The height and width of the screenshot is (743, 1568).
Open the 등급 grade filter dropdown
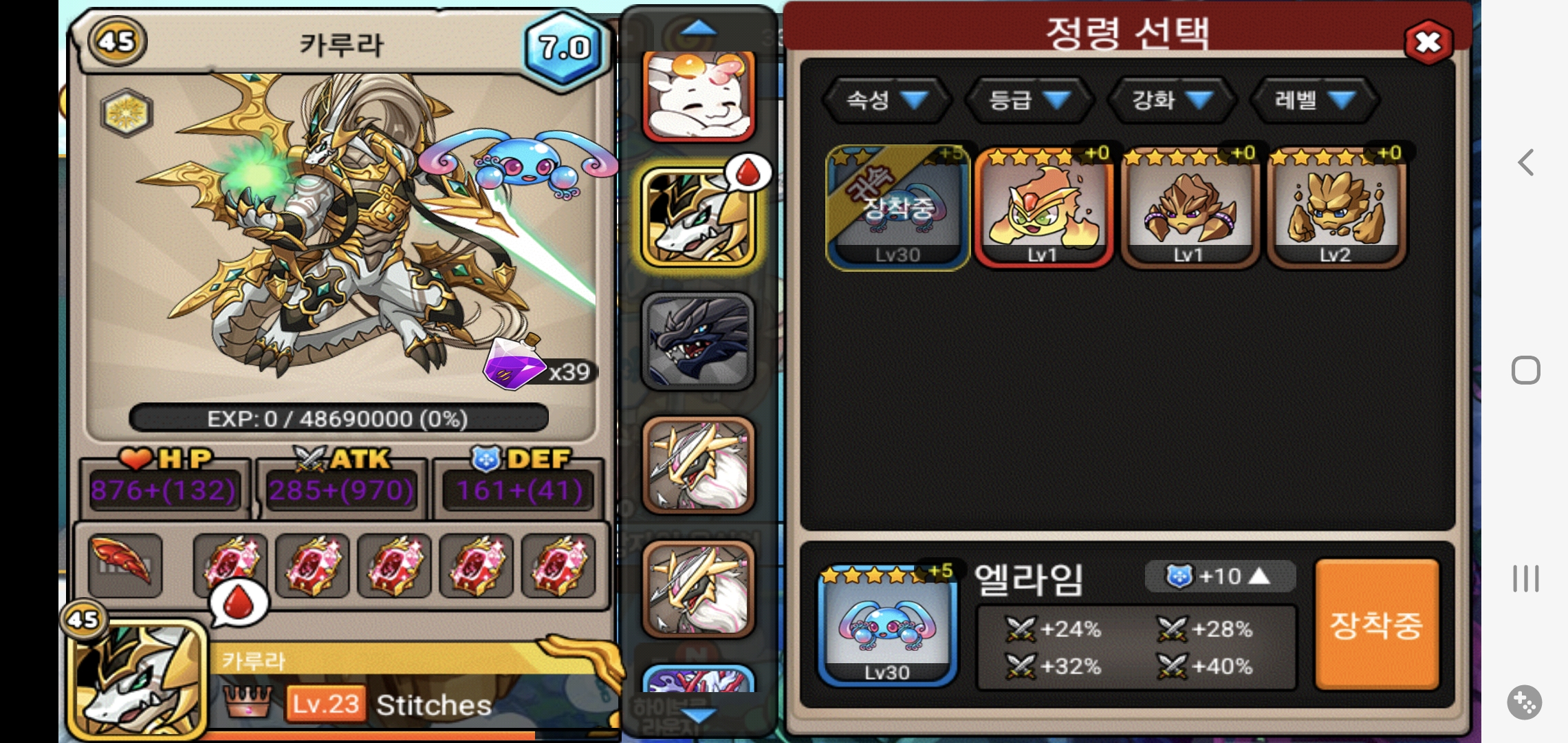(1030, 100)
